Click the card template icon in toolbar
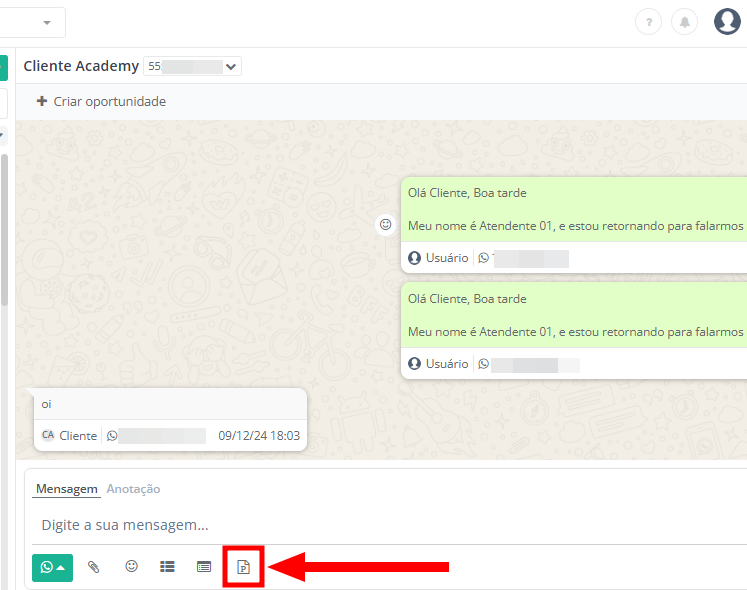The height and width of the screenshot is (590, 747). [204, 567]
